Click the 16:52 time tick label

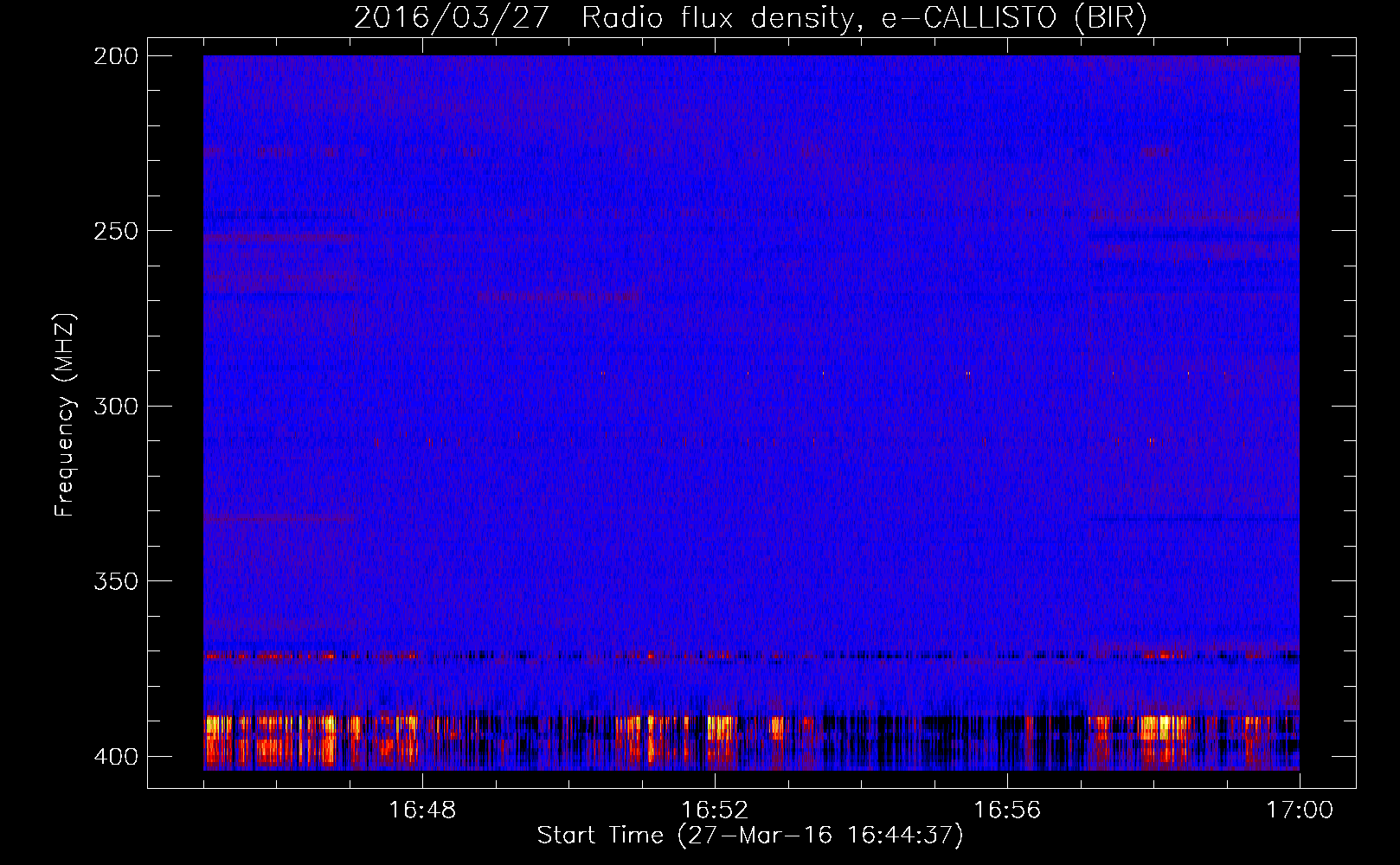point(715,810)
